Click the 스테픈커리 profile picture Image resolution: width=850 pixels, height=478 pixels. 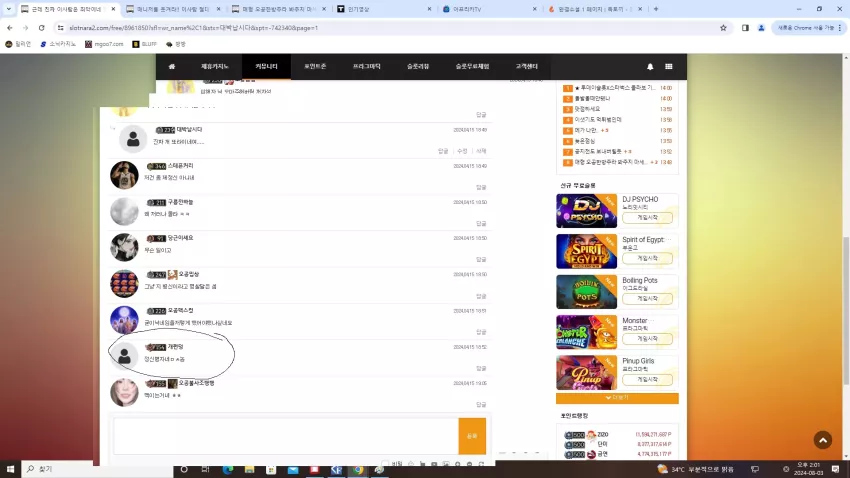click(124, 175)
